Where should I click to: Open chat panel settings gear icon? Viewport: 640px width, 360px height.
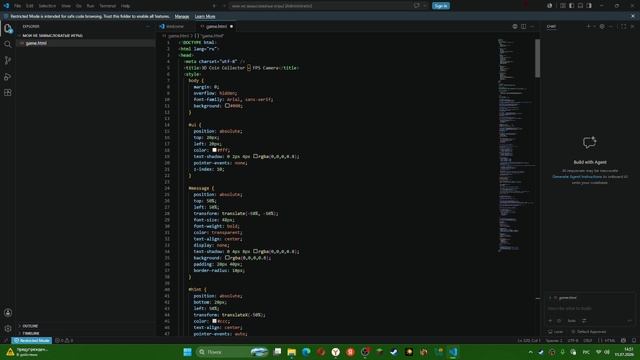[602, 27]
